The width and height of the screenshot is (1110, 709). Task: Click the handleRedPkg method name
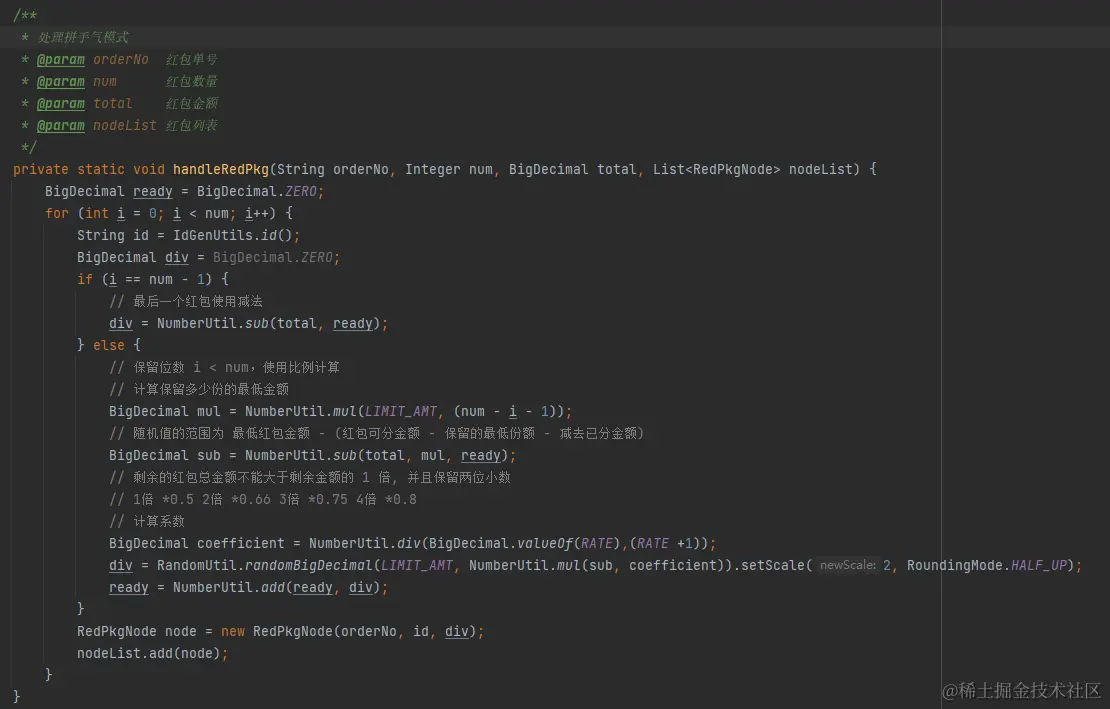(221, 169)
